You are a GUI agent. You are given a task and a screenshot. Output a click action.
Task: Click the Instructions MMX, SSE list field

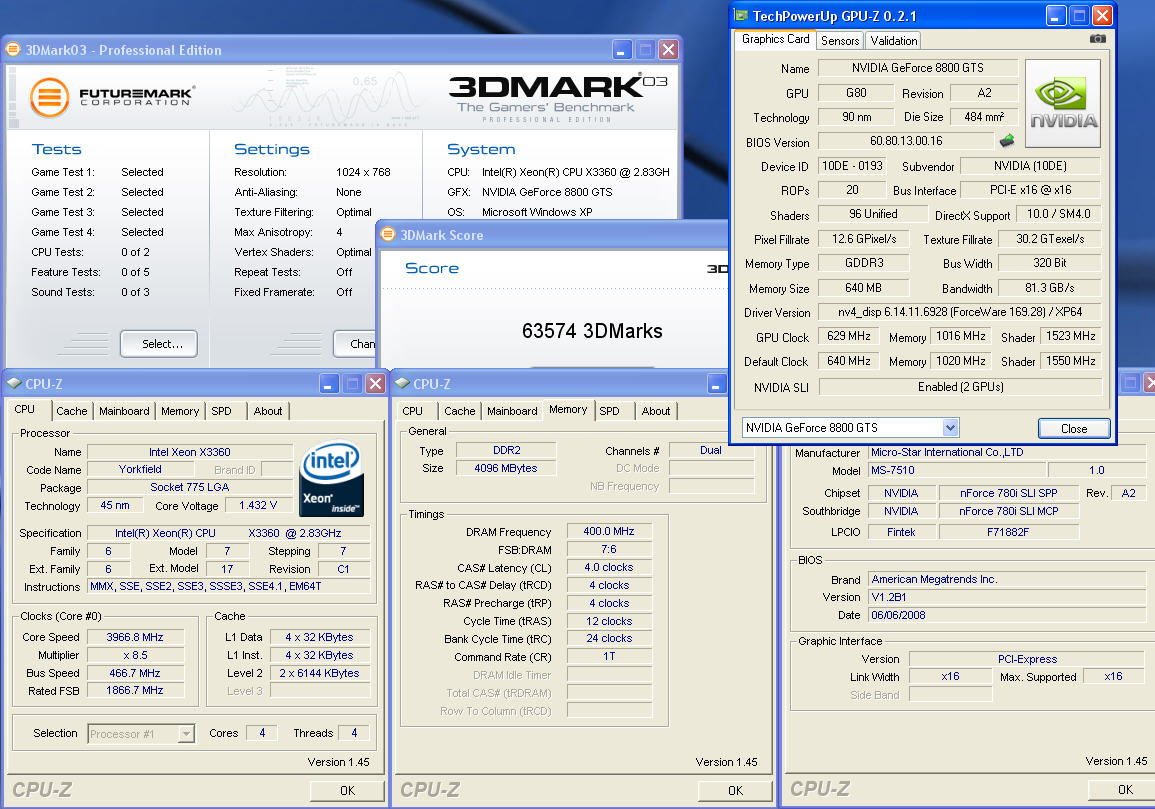(228, 586)
